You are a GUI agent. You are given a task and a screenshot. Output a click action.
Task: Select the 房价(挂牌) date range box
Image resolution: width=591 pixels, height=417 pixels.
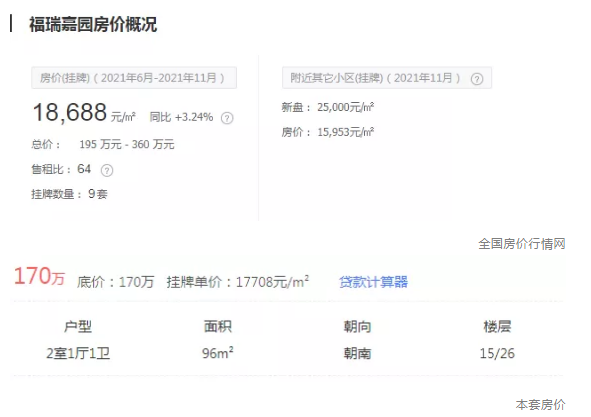134,78
